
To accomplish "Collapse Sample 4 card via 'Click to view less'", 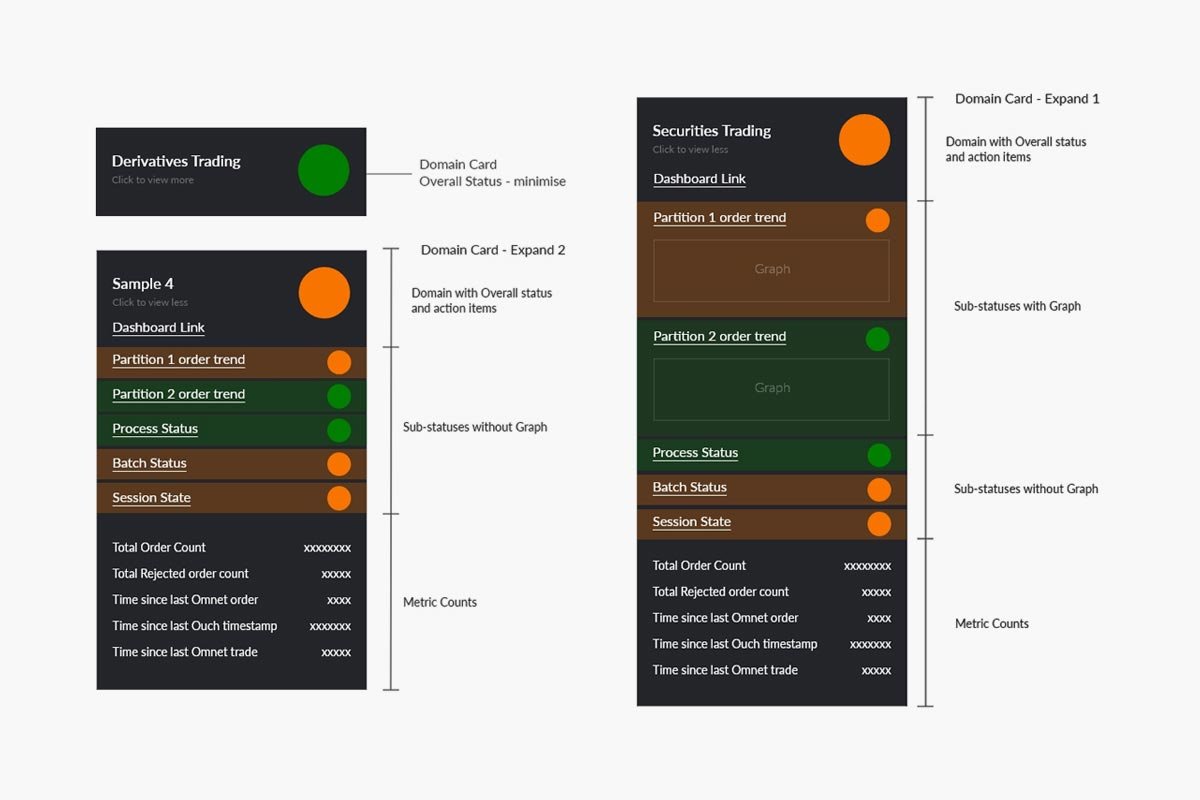I will 150,302.
